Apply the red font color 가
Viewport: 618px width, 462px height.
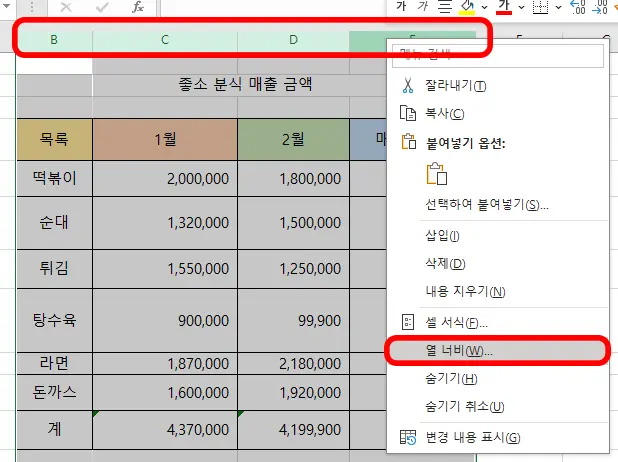504,7
